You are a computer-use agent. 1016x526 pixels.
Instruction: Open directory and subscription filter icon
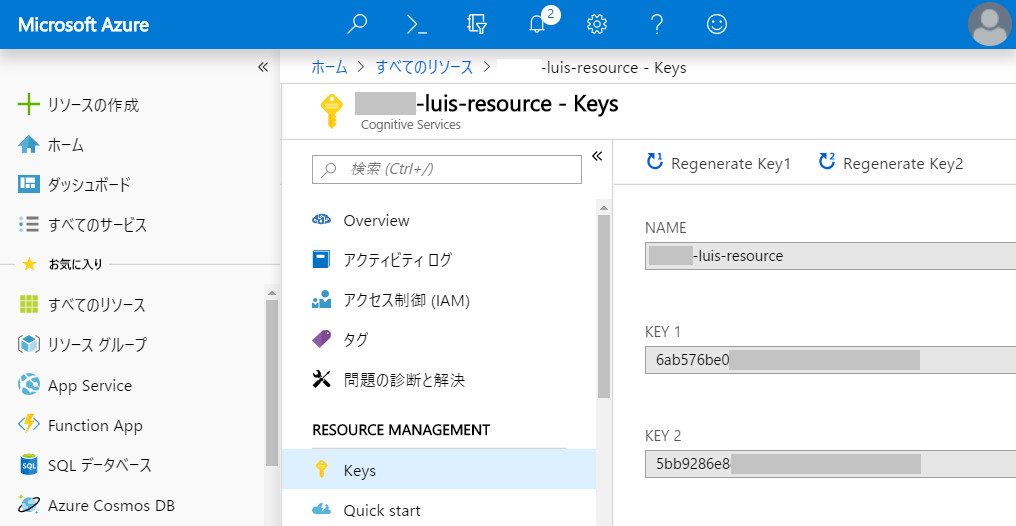(477, 24)
